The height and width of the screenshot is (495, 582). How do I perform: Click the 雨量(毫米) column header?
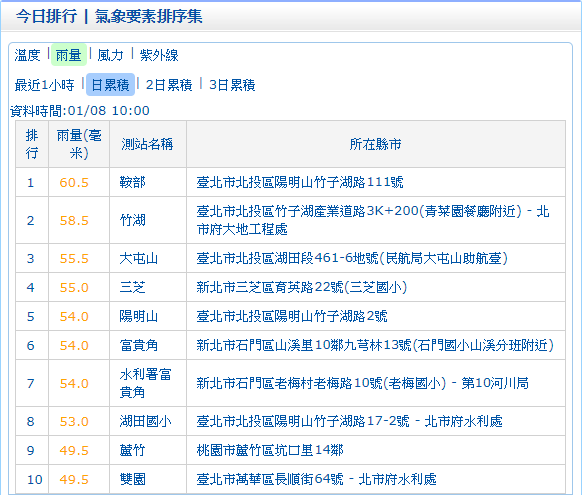click(79, 144)
